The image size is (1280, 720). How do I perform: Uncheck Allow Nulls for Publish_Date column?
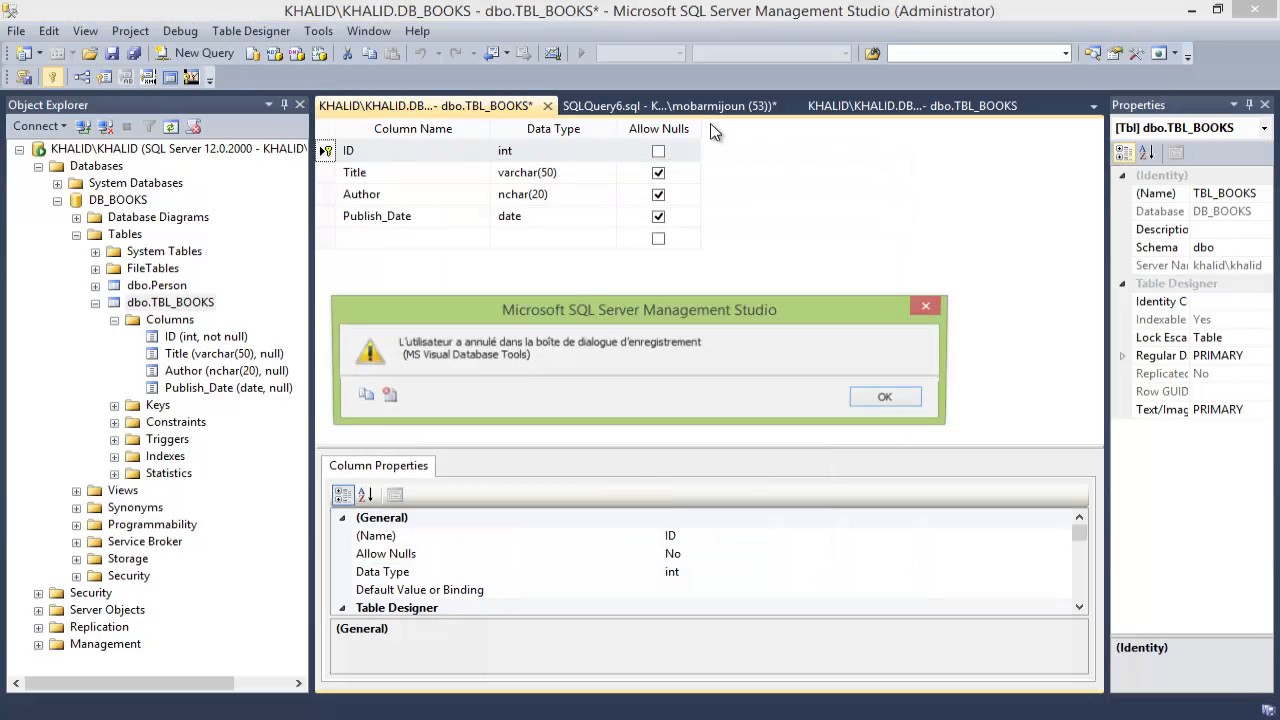point(658,217)
